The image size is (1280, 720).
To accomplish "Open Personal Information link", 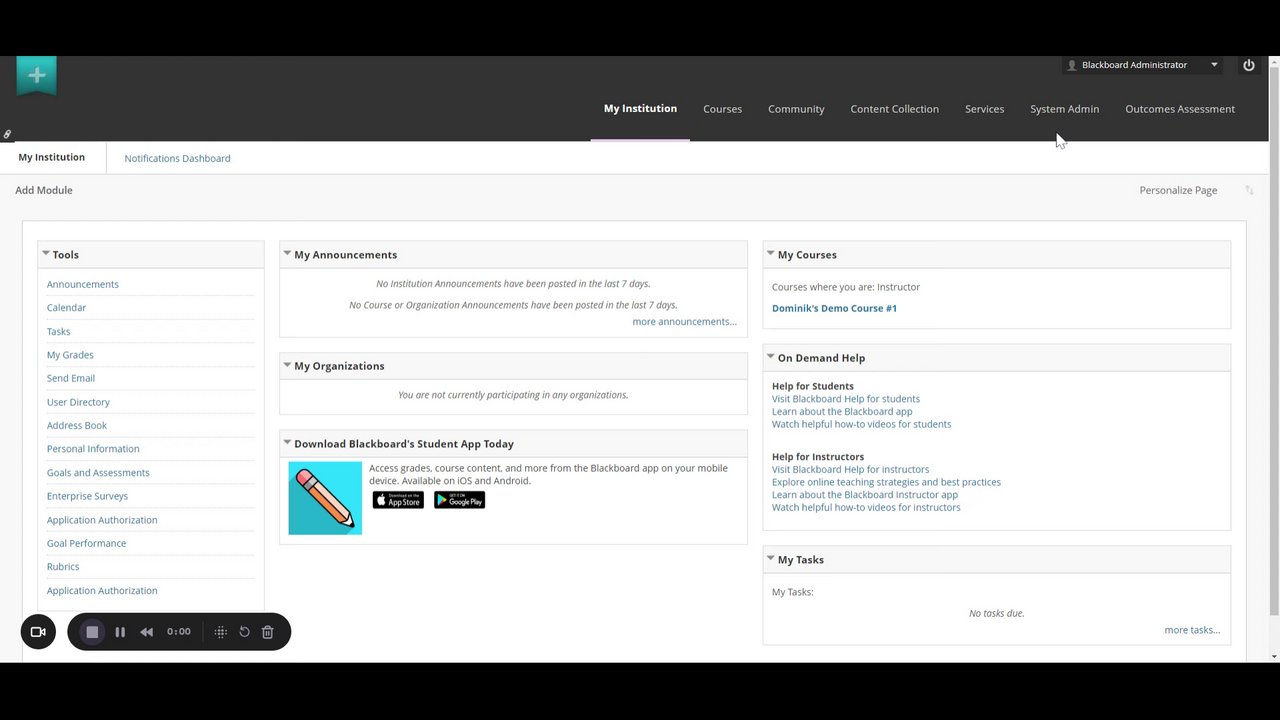I will tap(93, 449).
